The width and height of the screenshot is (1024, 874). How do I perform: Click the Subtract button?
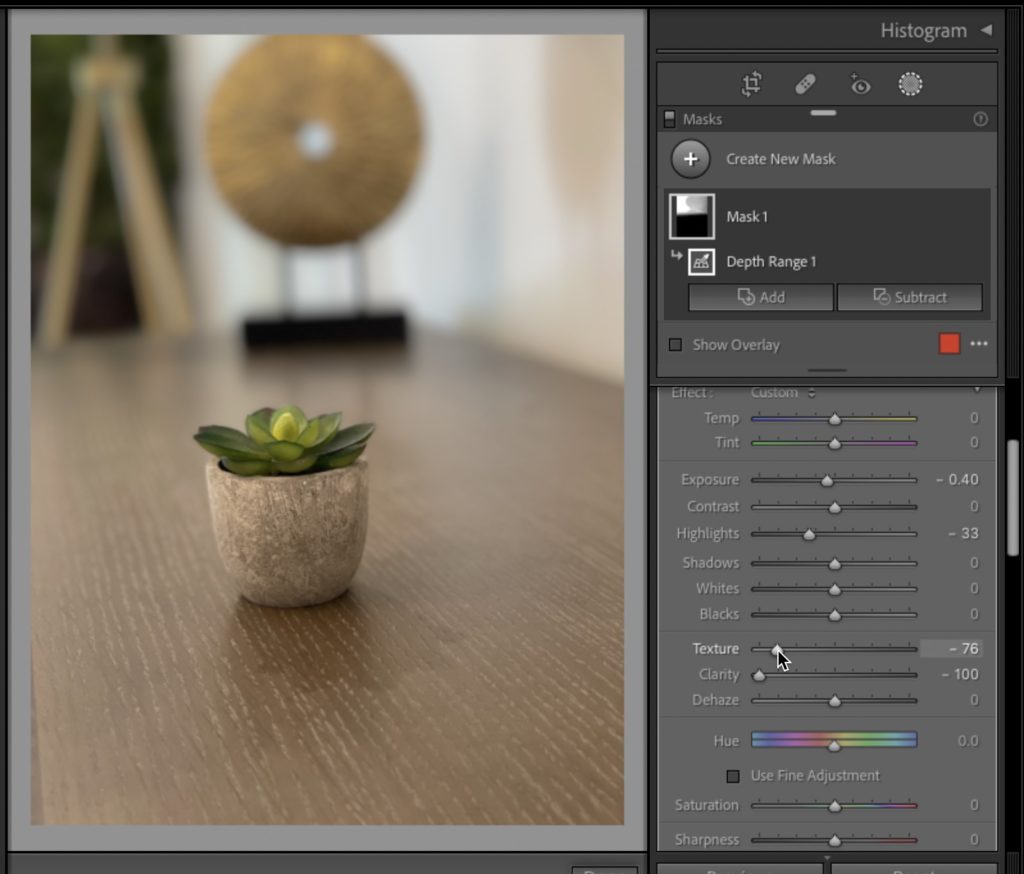click(x=910, y=297)
